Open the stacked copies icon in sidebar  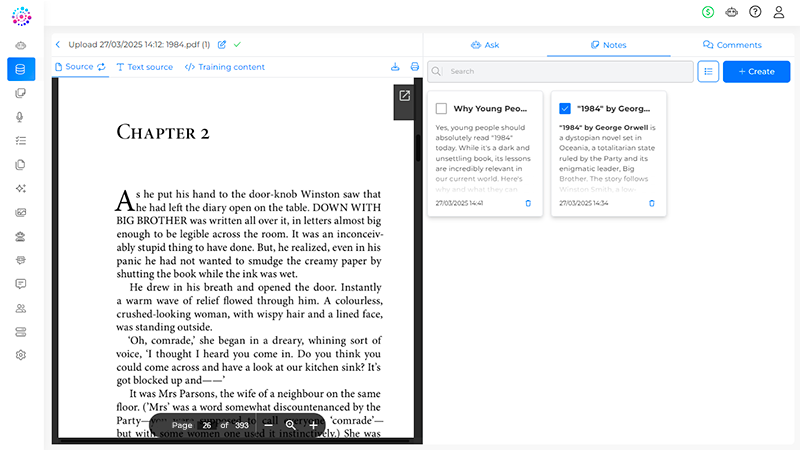click(21, 93)
